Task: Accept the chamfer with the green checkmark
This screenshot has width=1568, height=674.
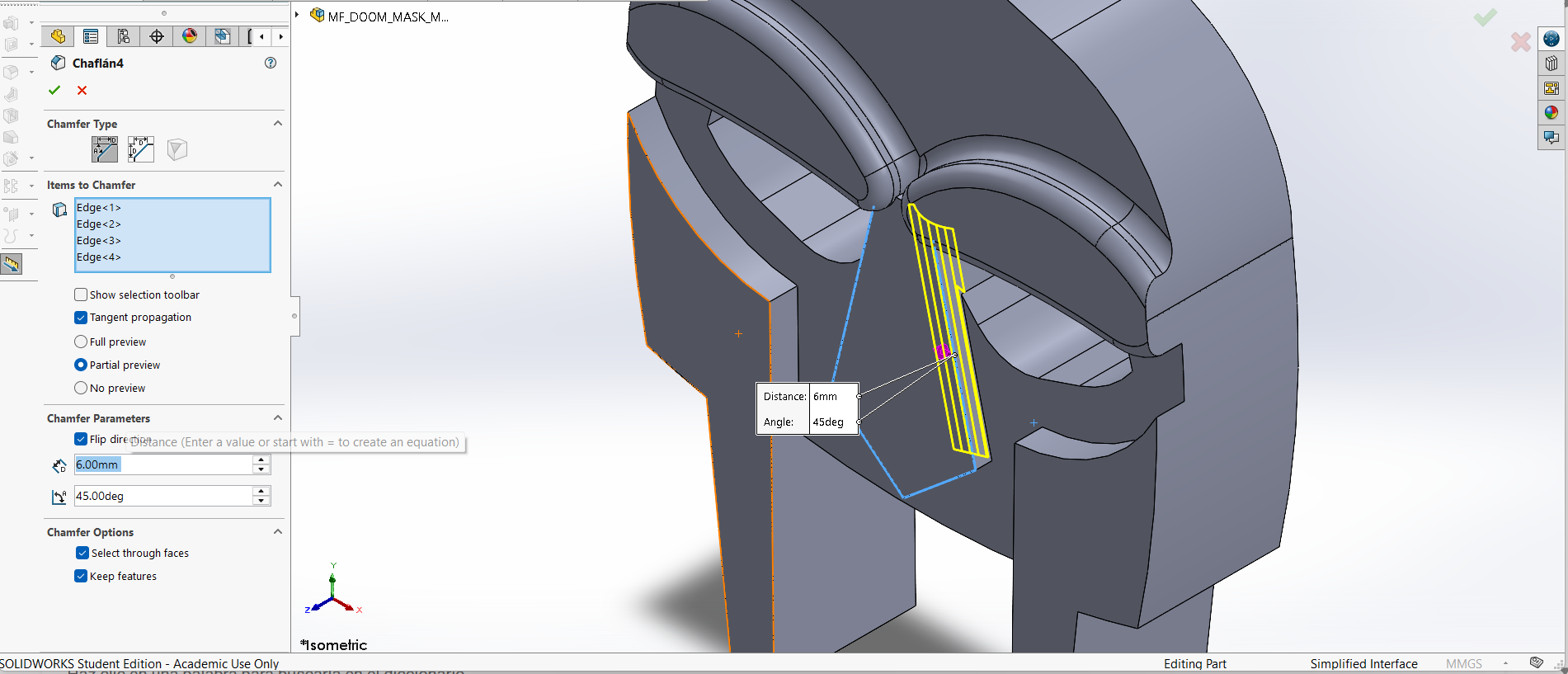Action: point(54,90)
